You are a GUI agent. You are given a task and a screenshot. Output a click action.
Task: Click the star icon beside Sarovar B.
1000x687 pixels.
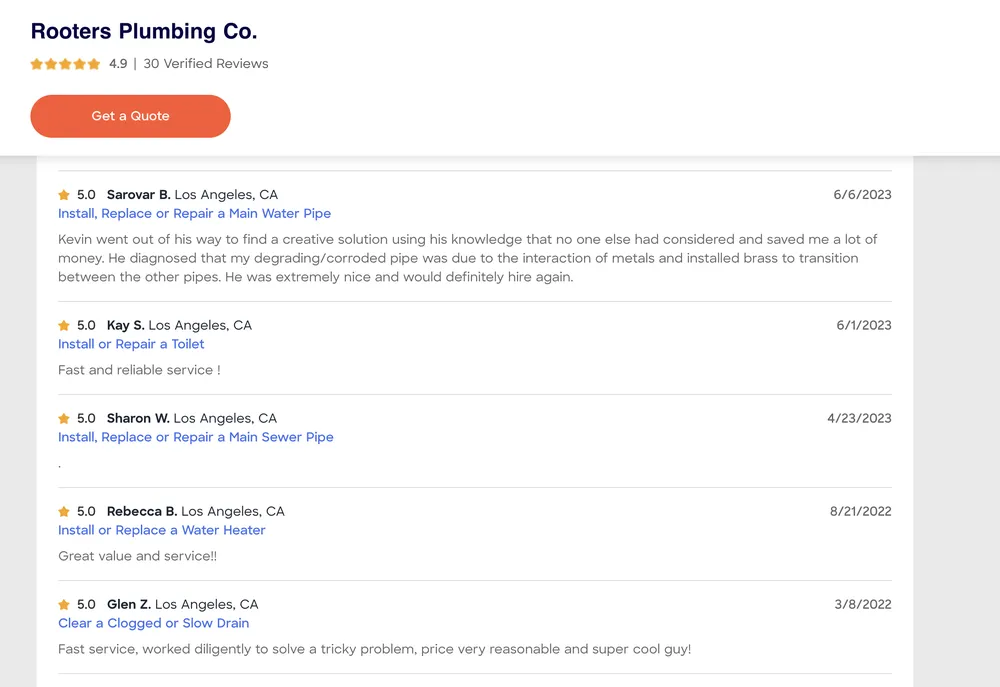(64, 195)
